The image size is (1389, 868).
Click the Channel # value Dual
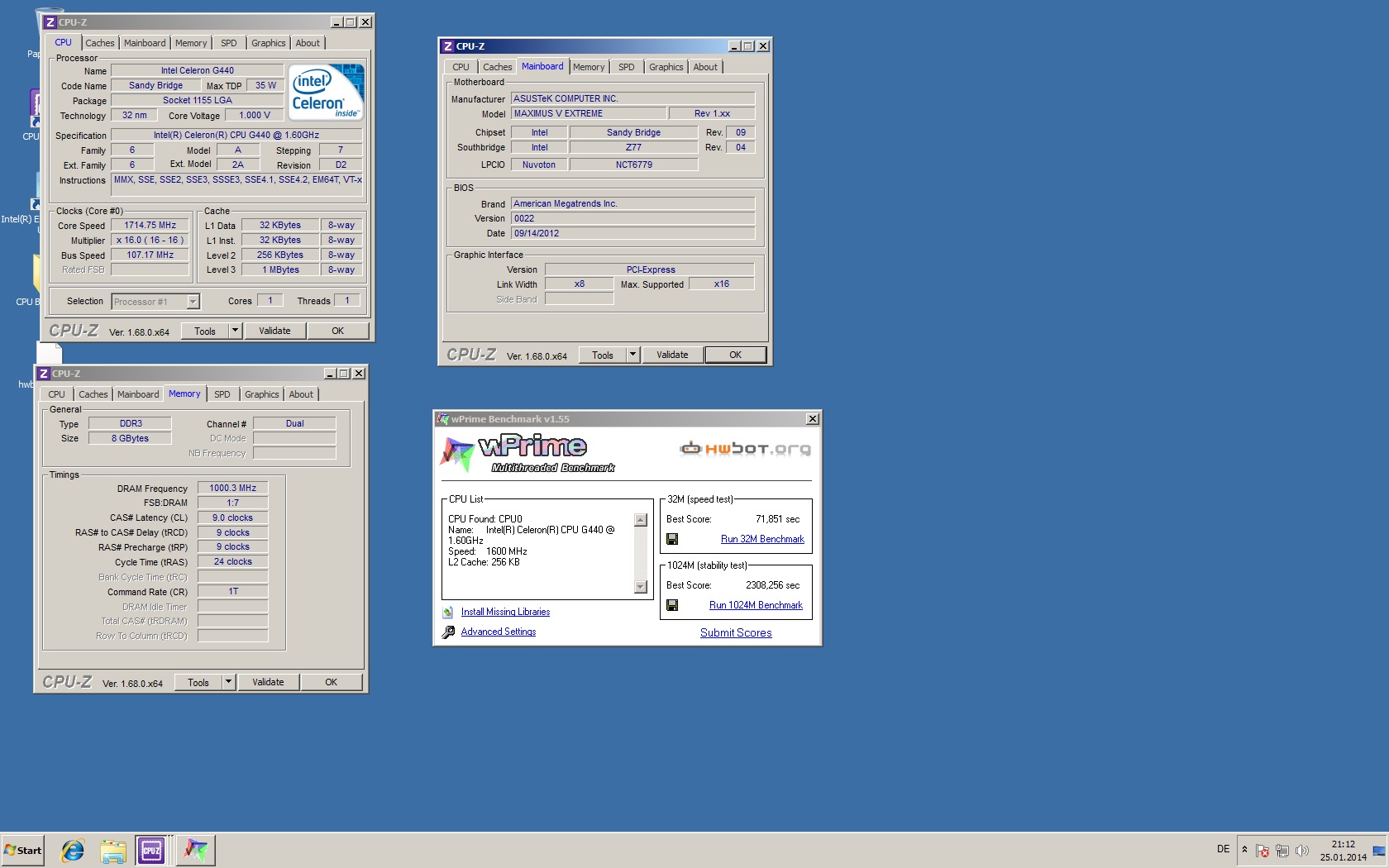[294, 423]
